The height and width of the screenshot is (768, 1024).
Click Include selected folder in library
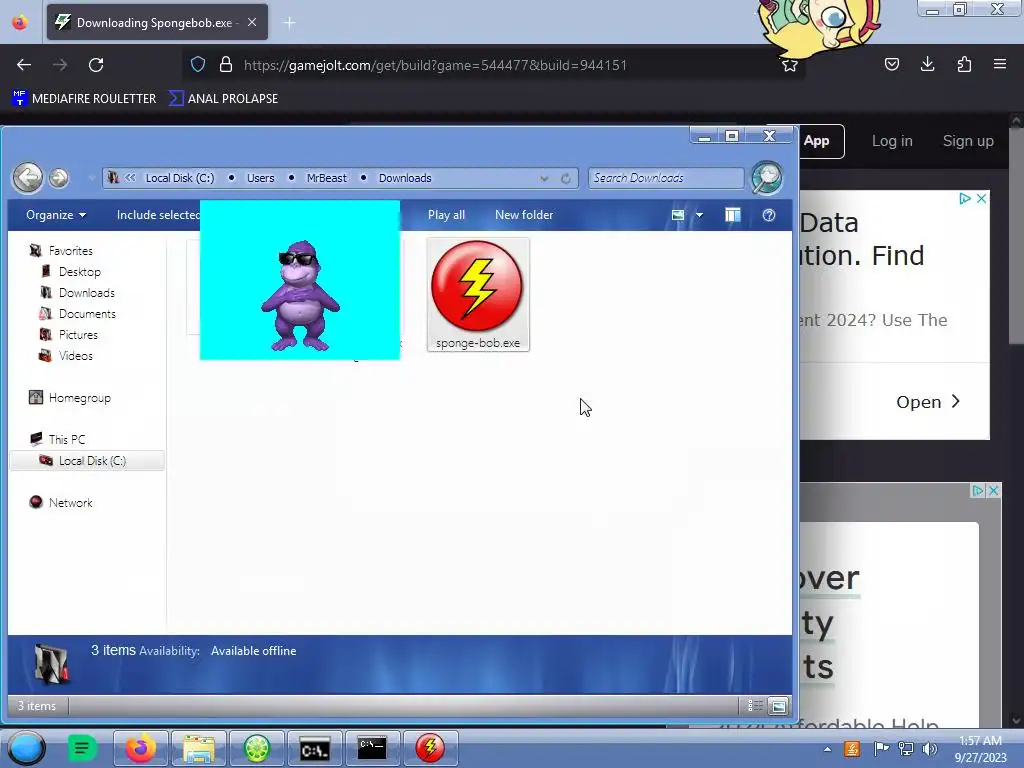[x=158, y=215]
